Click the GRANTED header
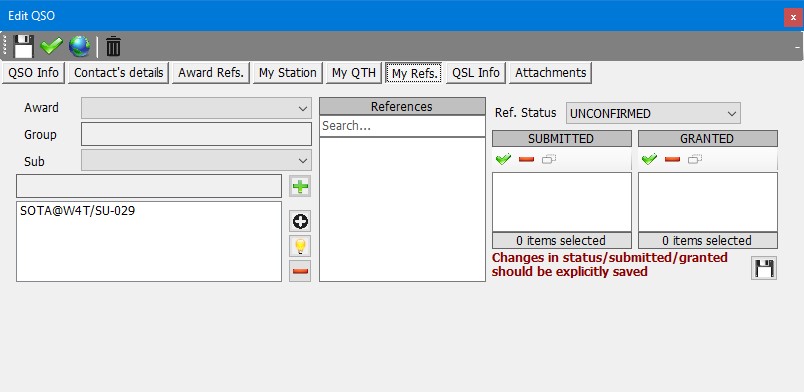The width and height of the screenshot is (804, 392). click(708, 139)
